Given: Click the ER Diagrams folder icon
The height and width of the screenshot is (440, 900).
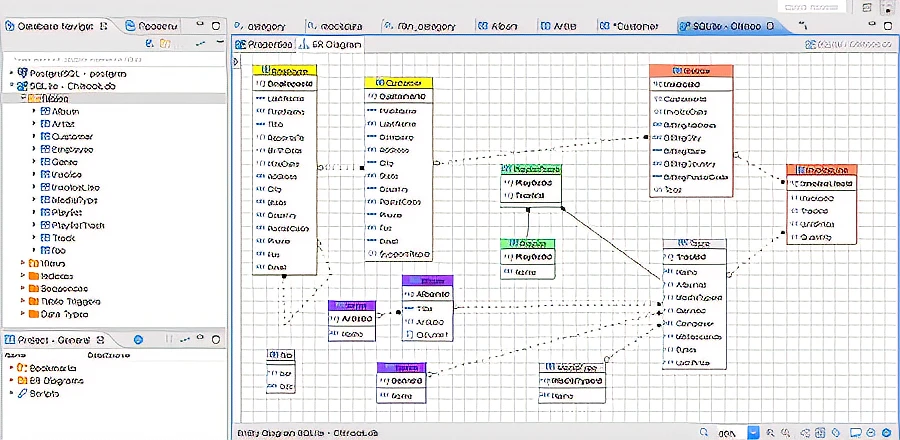Looking at the screenshot, I should pos(20,381).
